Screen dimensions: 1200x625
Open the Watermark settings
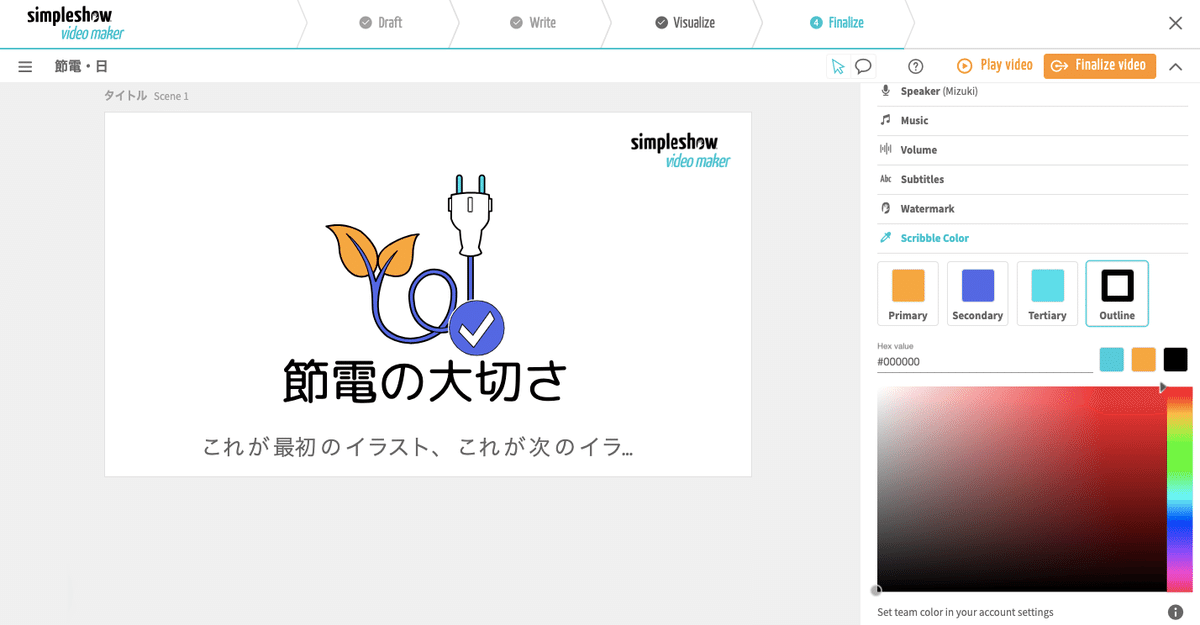tap(1032, 209)
